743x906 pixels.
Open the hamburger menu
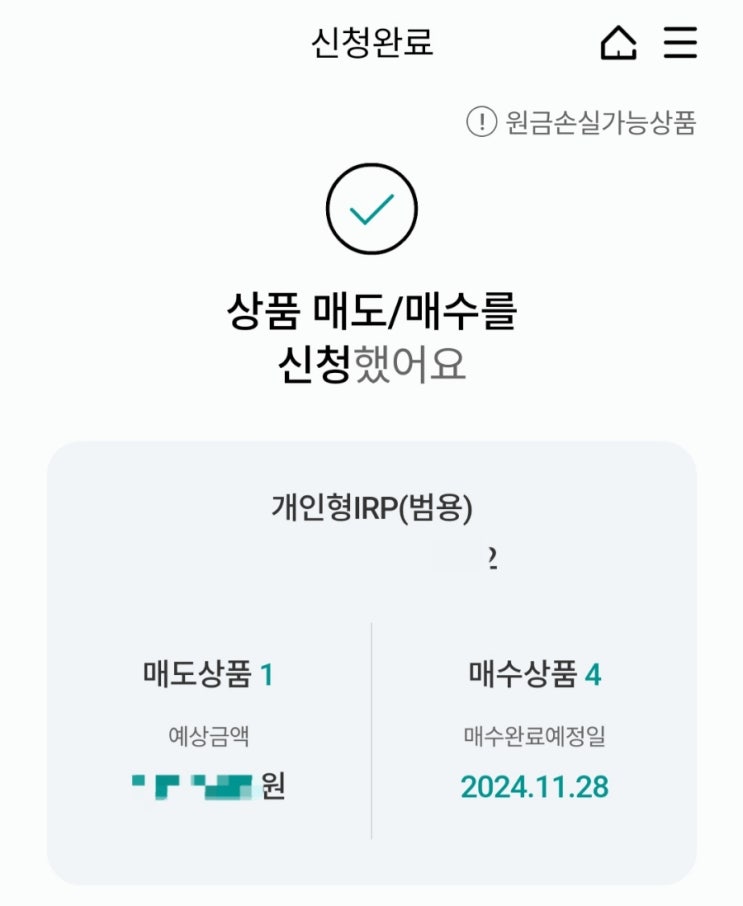click(680, 43)
